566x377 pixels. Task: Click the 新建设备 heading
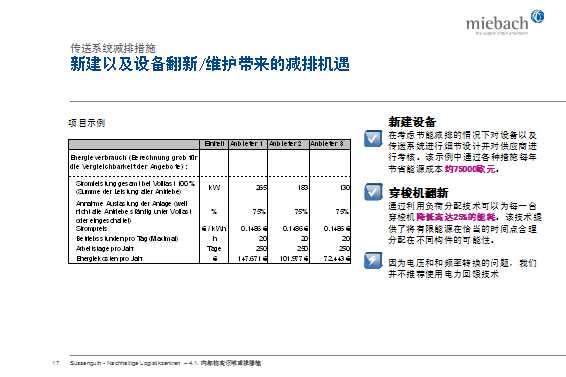click(412, 122)
